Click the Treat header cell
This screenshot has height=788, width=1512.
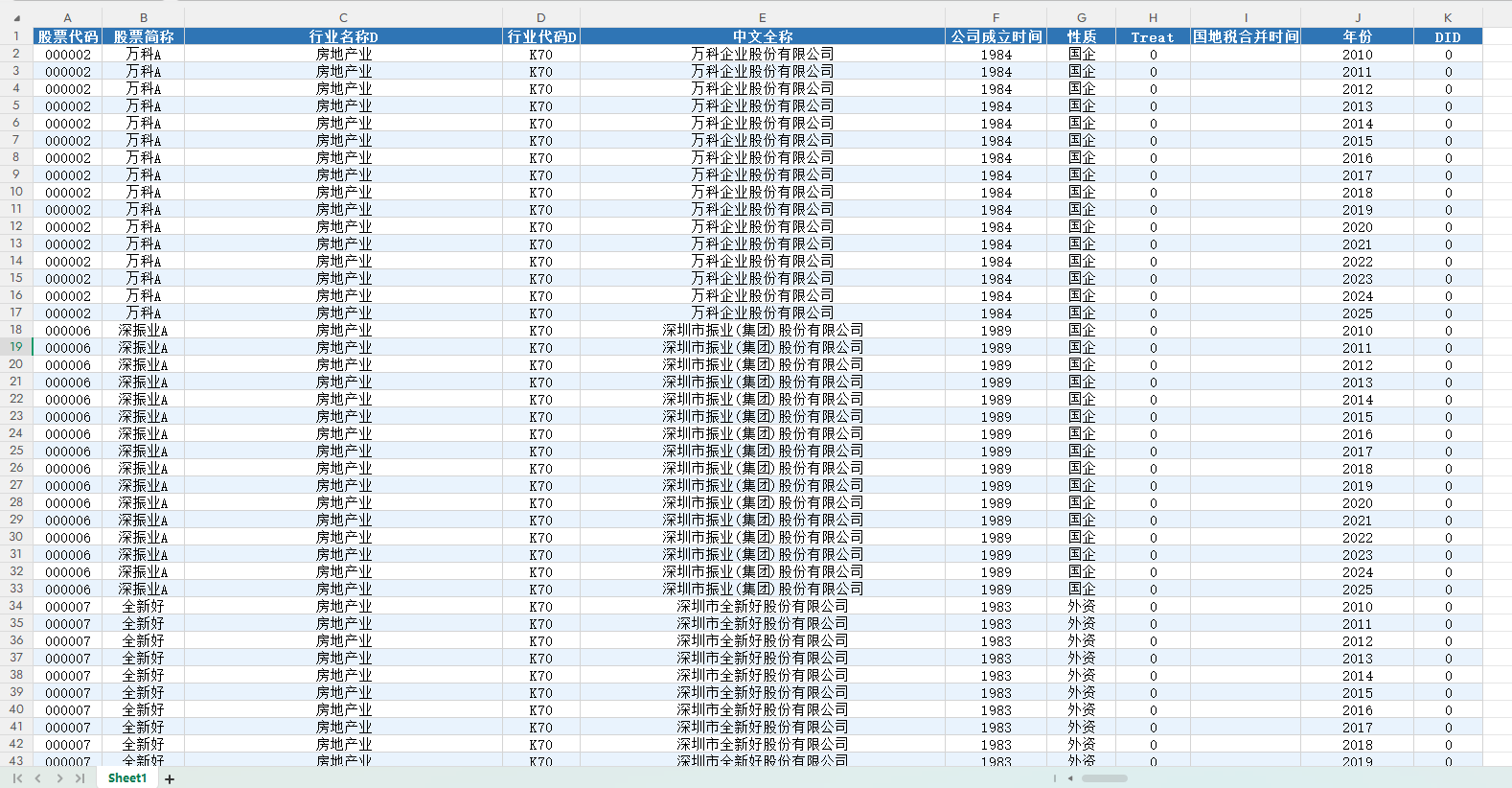point(1153,36)
